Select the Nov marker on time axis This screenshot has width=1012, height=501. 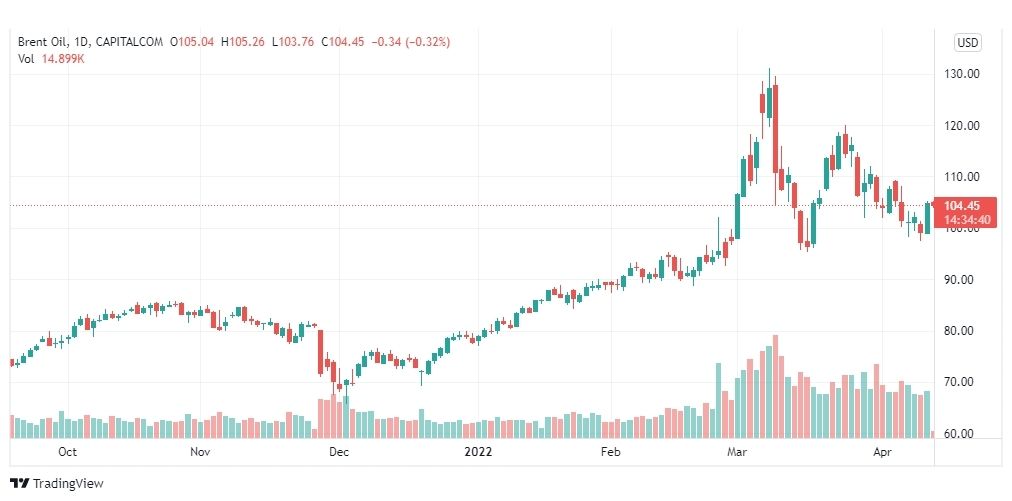[201, 452]
